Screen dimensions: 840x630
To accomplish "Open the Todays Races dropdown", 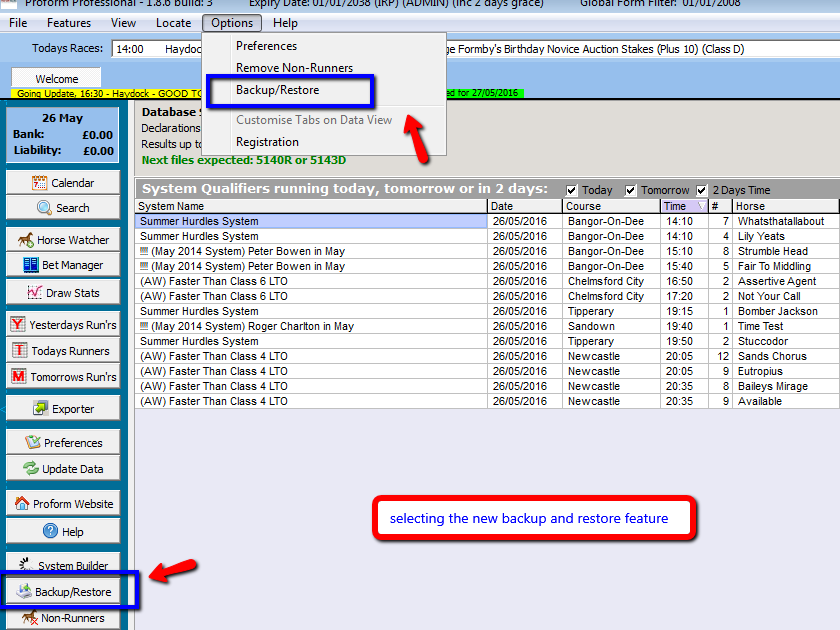I will pyautogui.click(x=476, y=49).
